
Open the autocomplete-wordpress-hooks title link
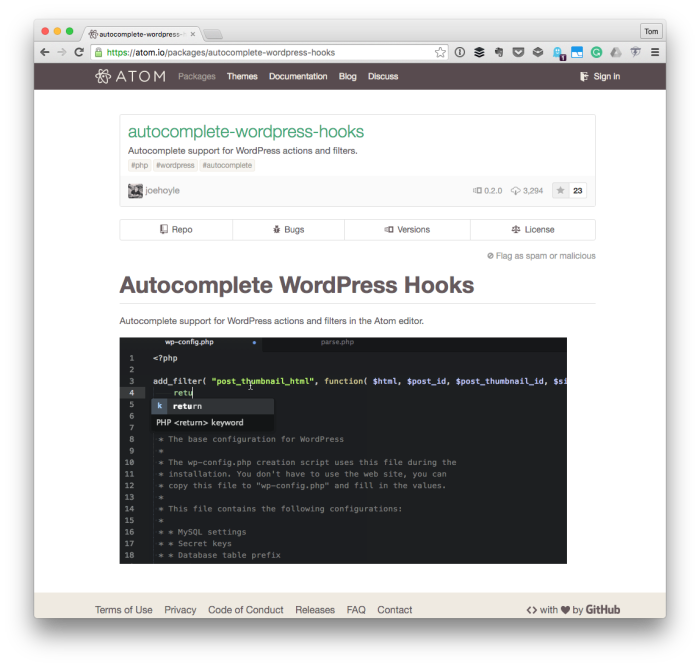coord(246,132)
